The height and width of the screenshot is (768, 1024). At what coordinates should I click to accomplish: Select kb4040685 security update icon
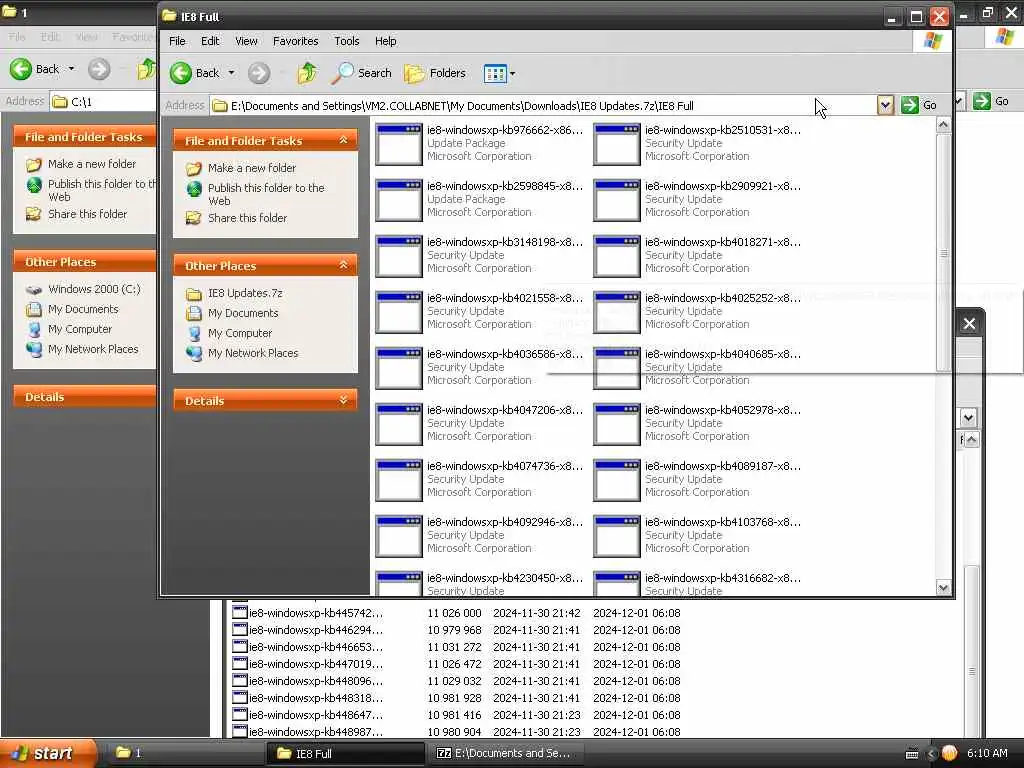coord(616,368)
